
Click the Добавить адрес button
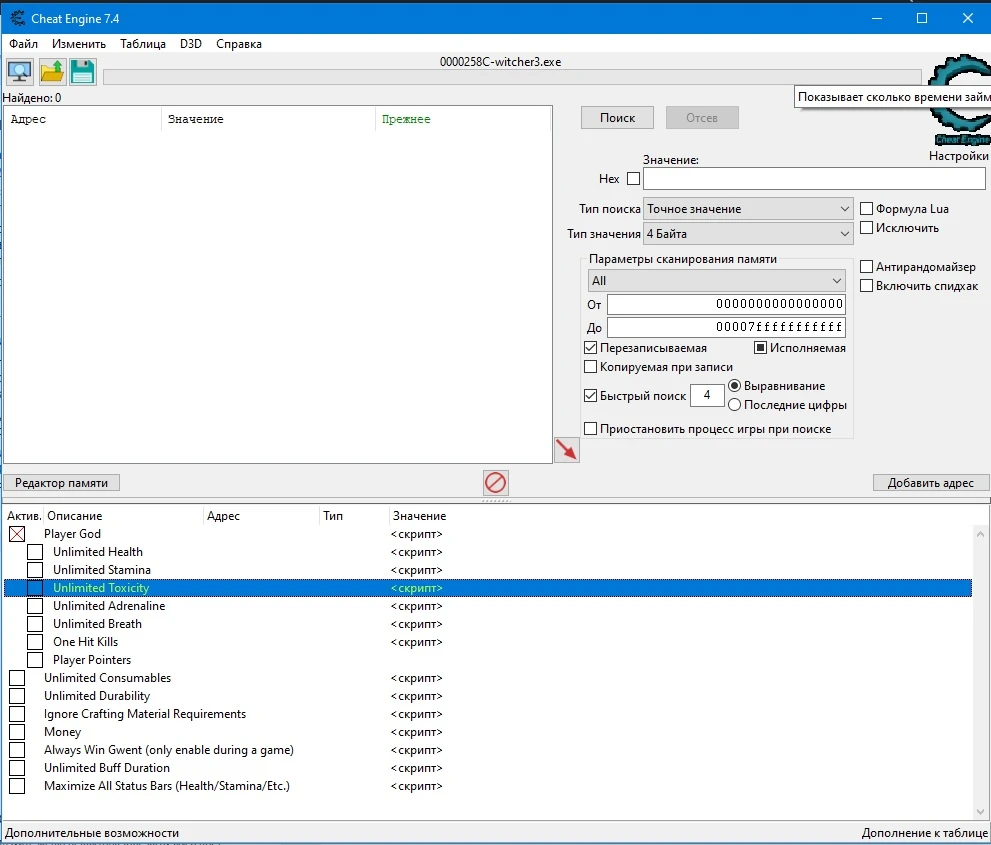click(930, 483)
